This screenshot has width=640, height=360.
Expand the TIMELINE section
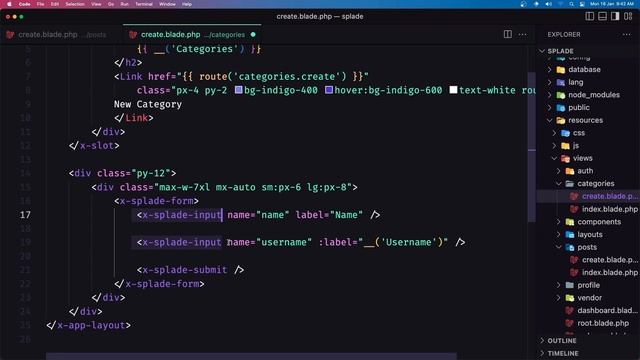coord(588,353)
